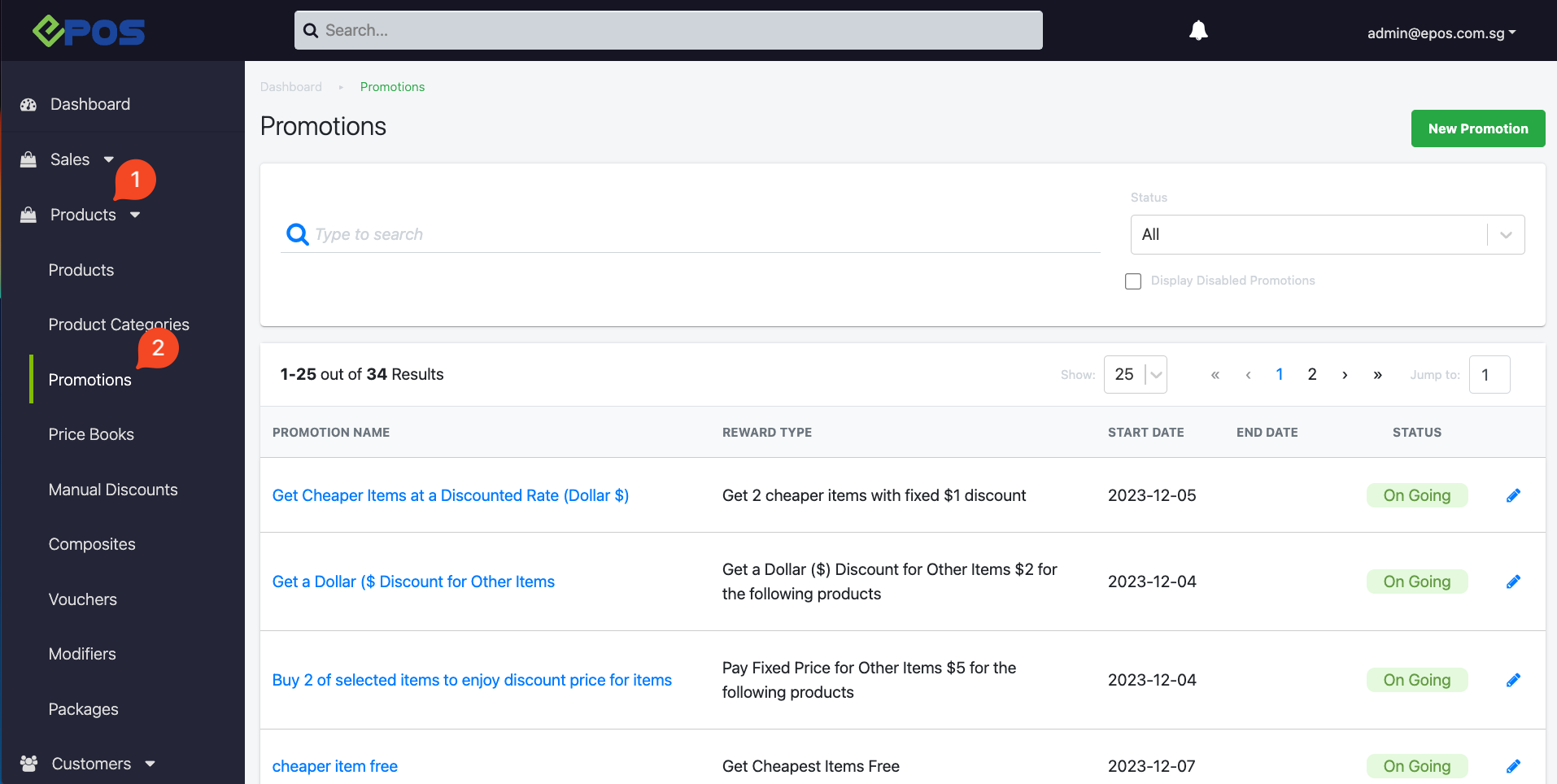Edit the Get a Dollar Discount promotion pencil
This screenshot has width=1557, height=784.
click(x=1513, y=581)
